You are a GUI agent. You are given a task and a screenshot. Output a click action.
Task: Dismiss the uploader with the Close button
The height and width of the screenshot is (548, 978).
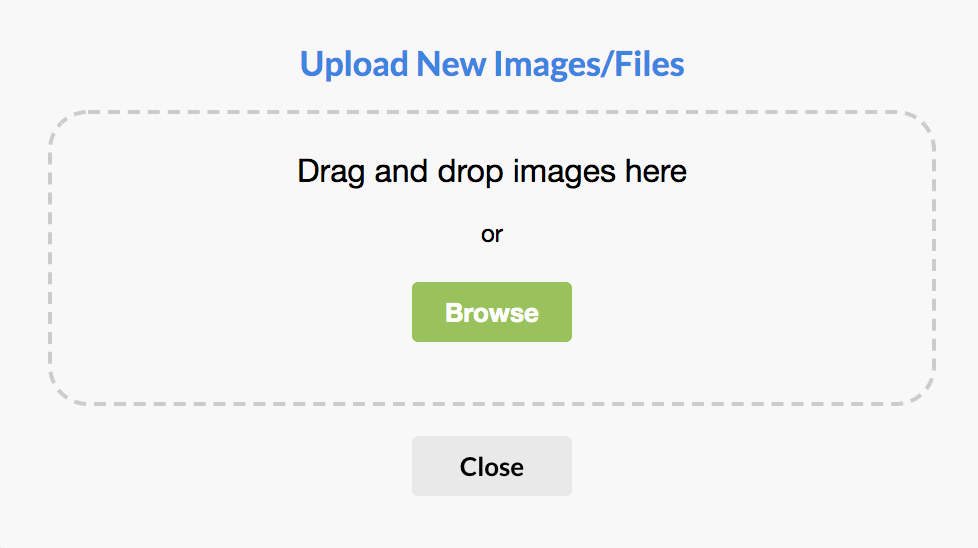(x=491, y=466)
